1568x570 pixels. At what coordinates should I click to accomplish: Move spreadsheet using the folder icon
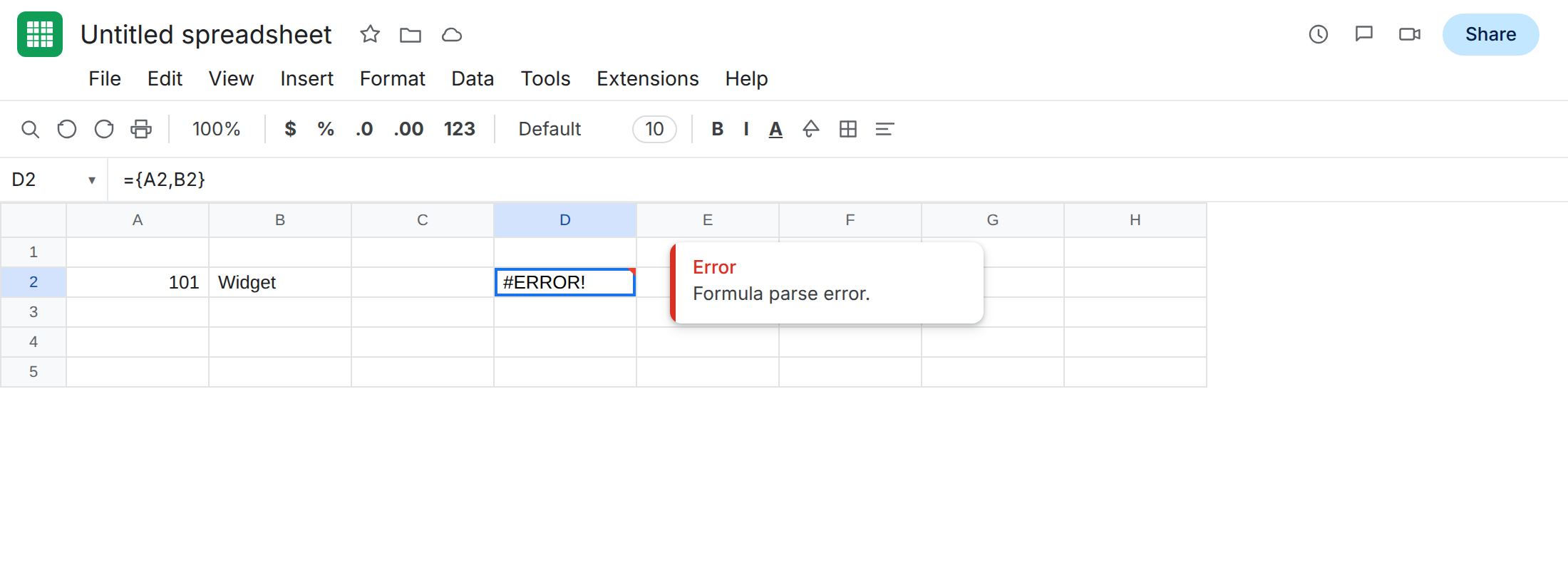point(411,34)
